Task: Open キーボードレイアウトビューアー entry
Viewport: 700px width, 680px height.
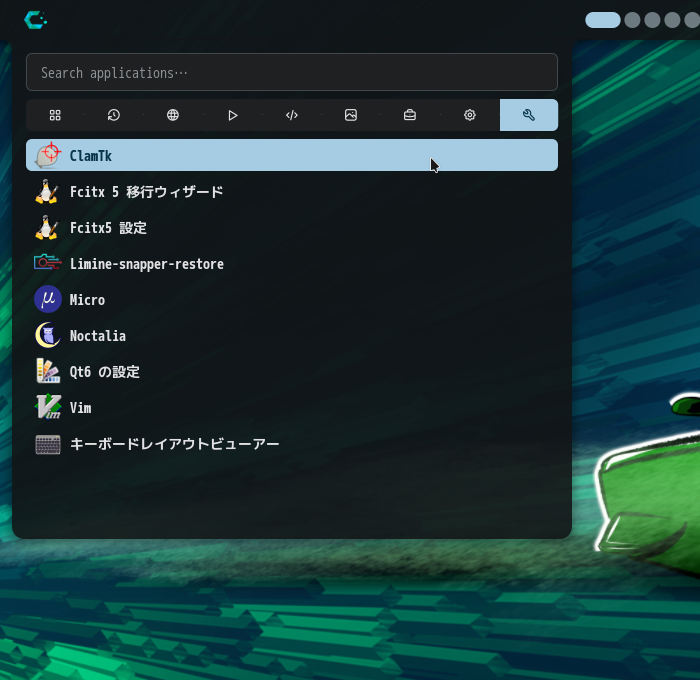Action: pyautogui.click(x=292, y=443)
